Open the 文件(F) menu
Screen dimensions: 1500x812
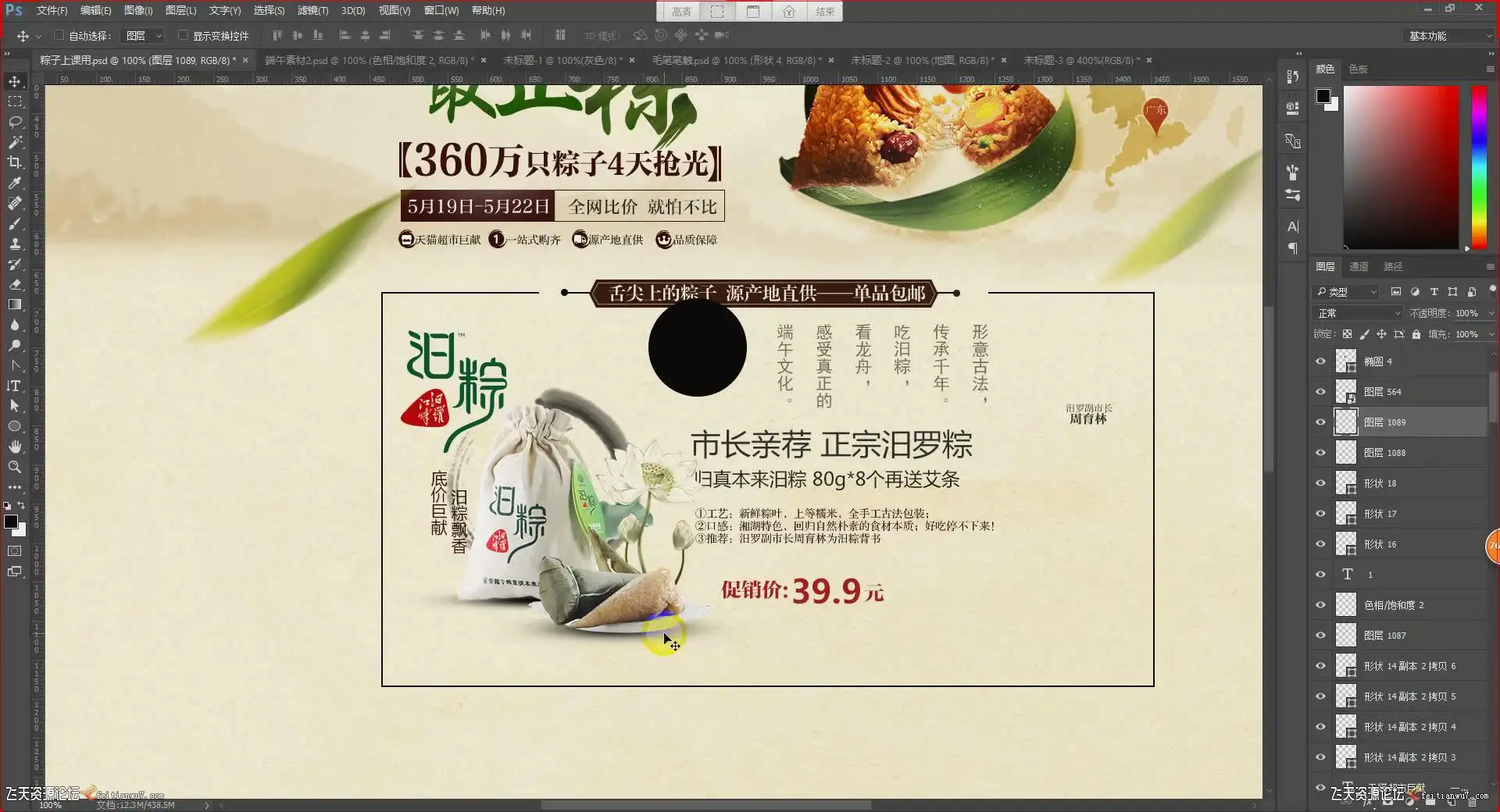point(52,11)
